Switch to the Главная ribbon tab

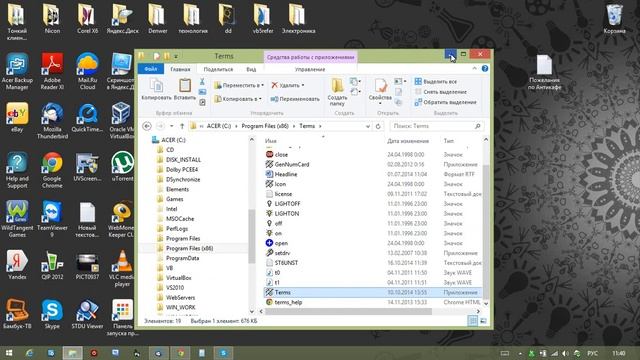click(180, 69)
